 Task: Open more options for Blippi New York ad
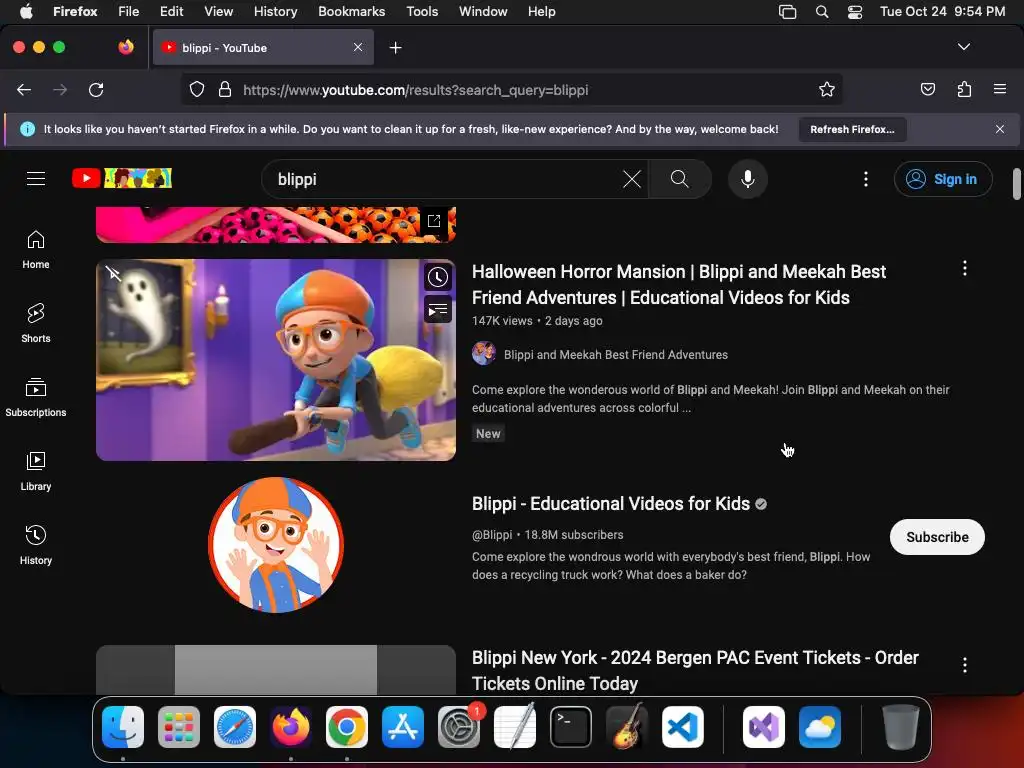965,665
